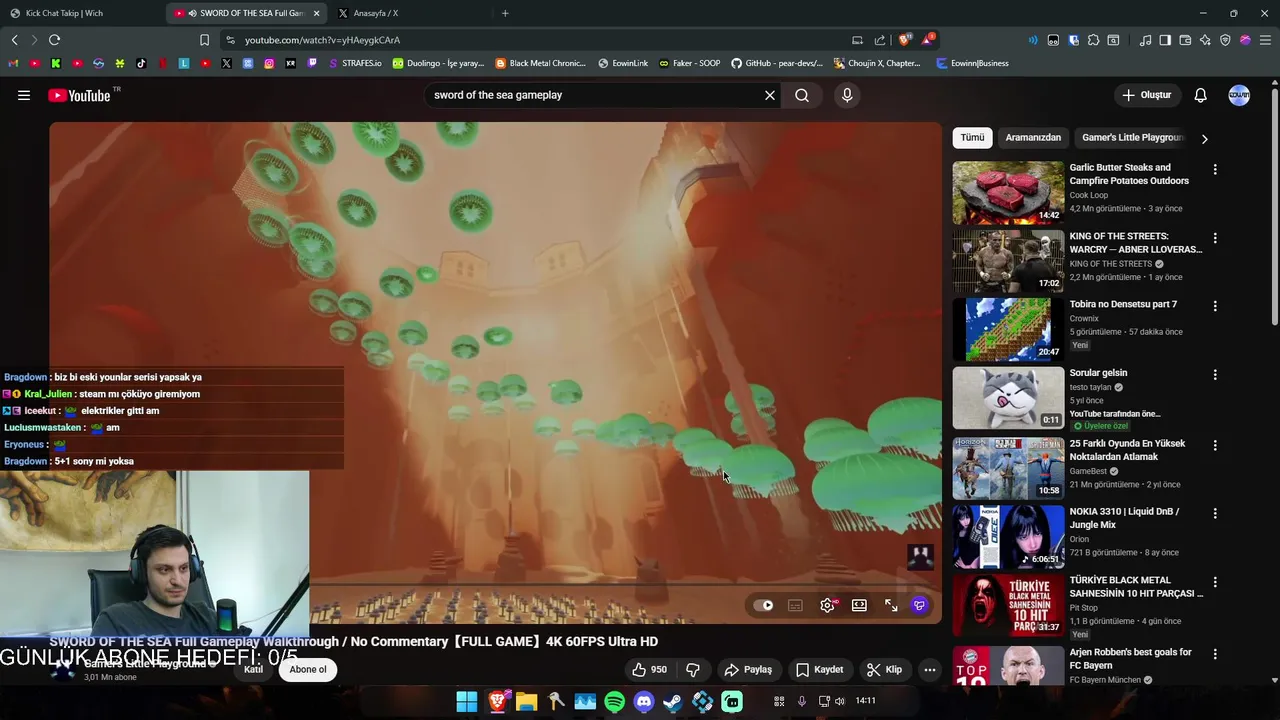
Task: Create a clip with Klip
Action: click(x=884, y=670)
